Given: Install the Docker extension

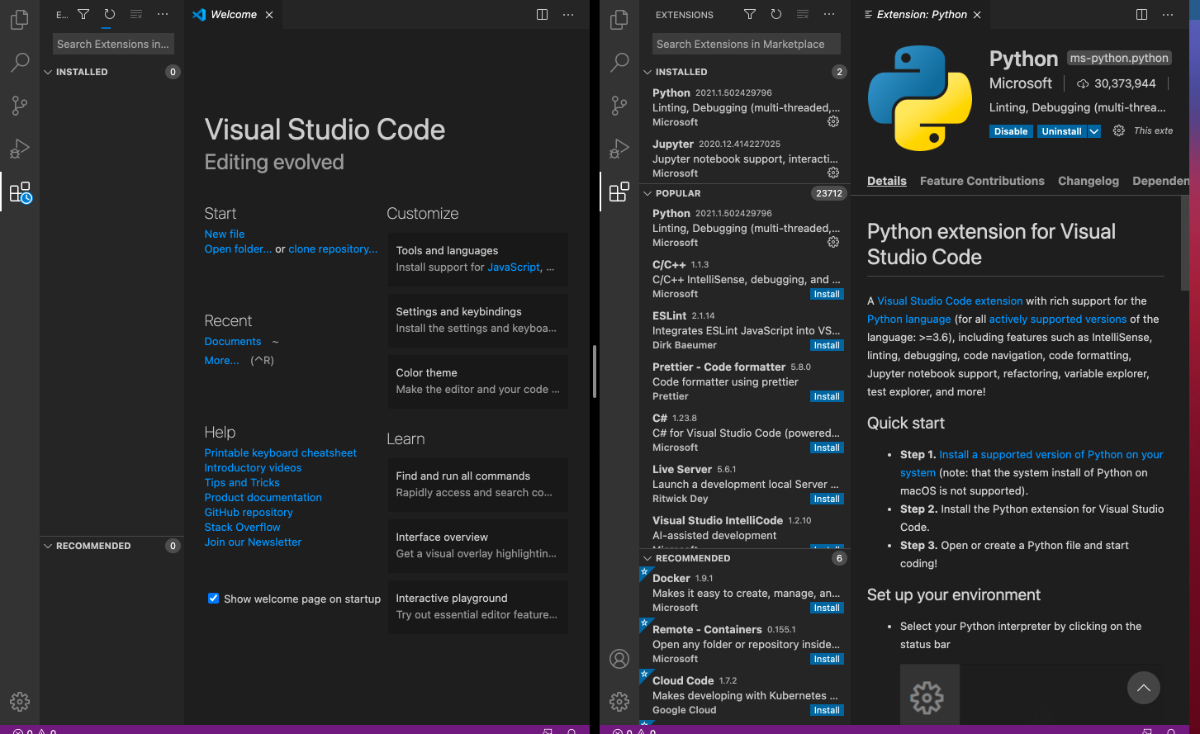Looking at the screenshot, I should (x=826, y=608).
